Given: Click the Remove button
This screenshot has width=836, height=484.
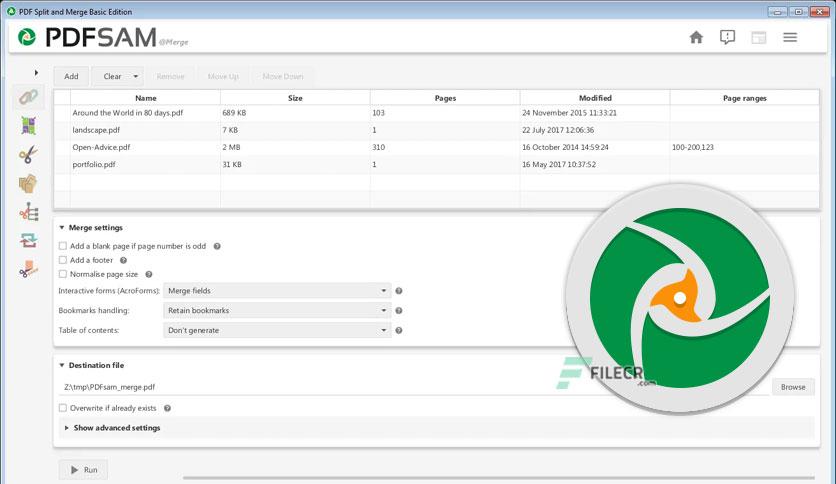Looking at the screenshot, I should click(171, 76).
